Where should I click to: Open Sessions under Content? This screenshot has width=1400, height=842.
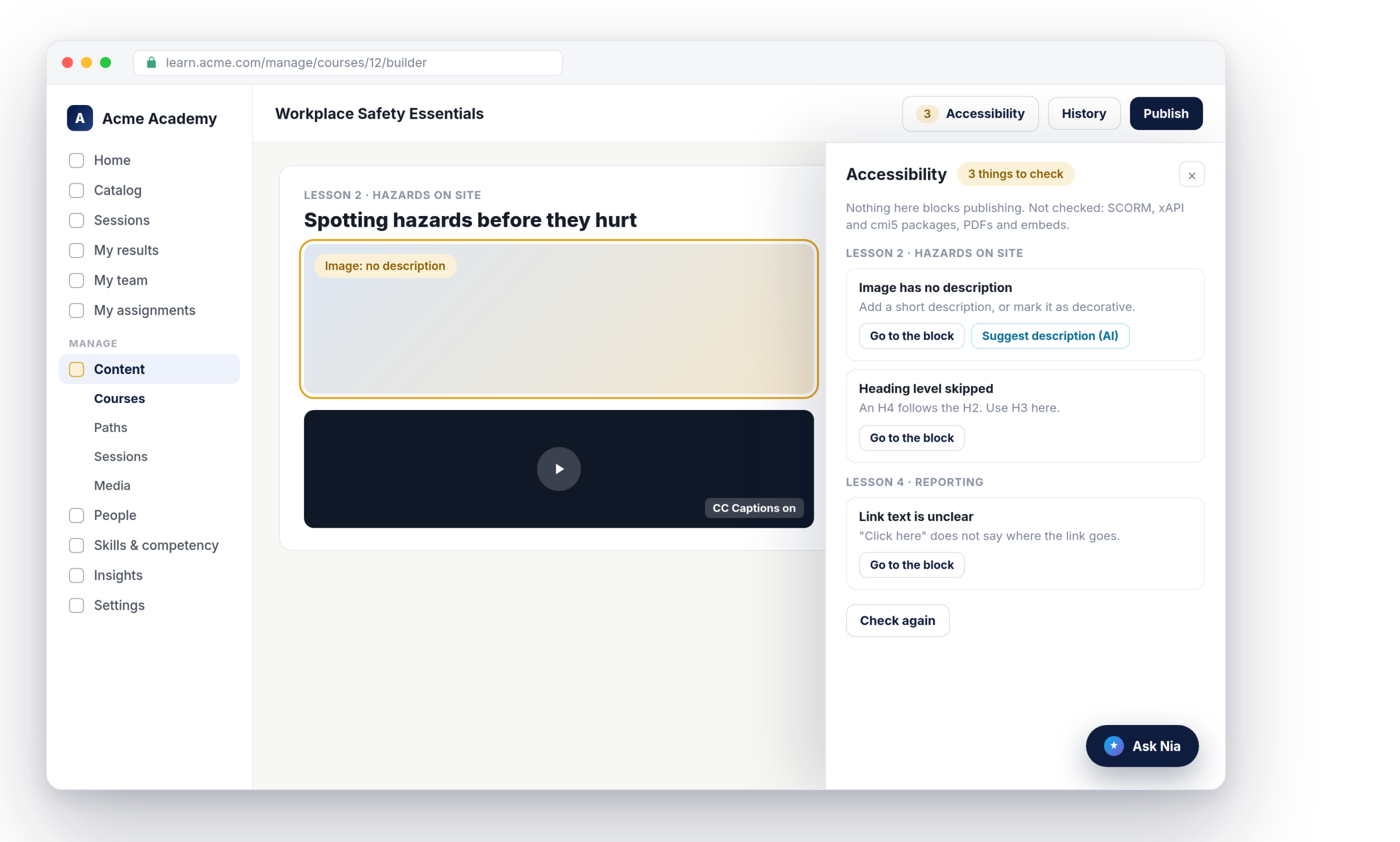click(121, 457)
